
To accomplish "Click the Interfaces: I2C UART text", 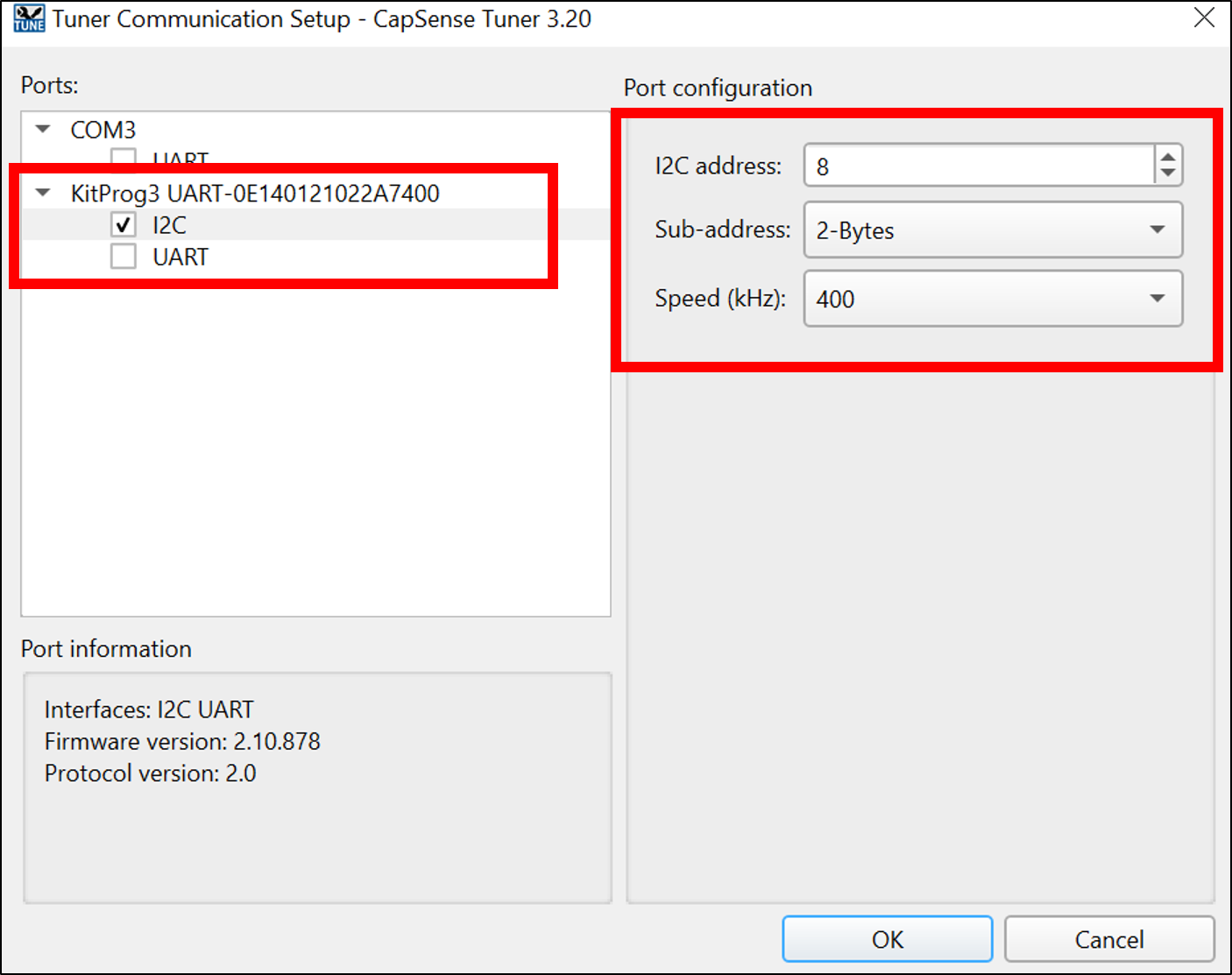I will pos(149,710).
